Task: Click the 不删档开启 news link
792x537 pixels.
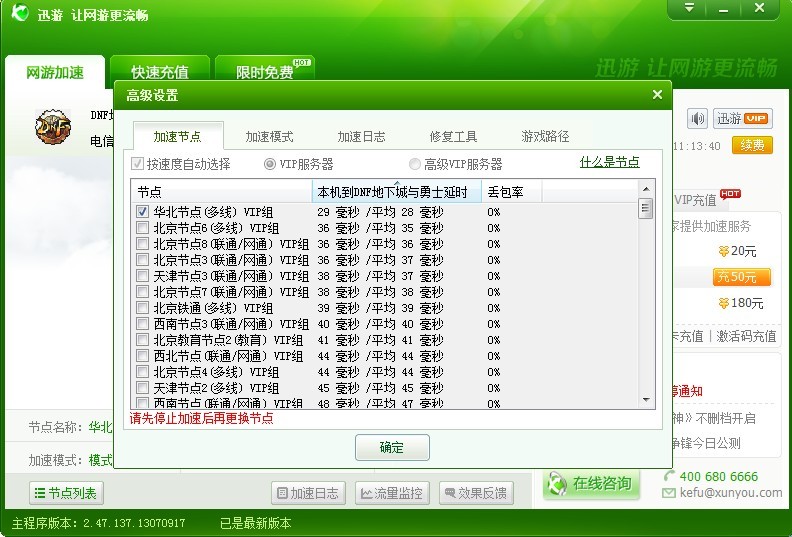Action: point(713,418)
